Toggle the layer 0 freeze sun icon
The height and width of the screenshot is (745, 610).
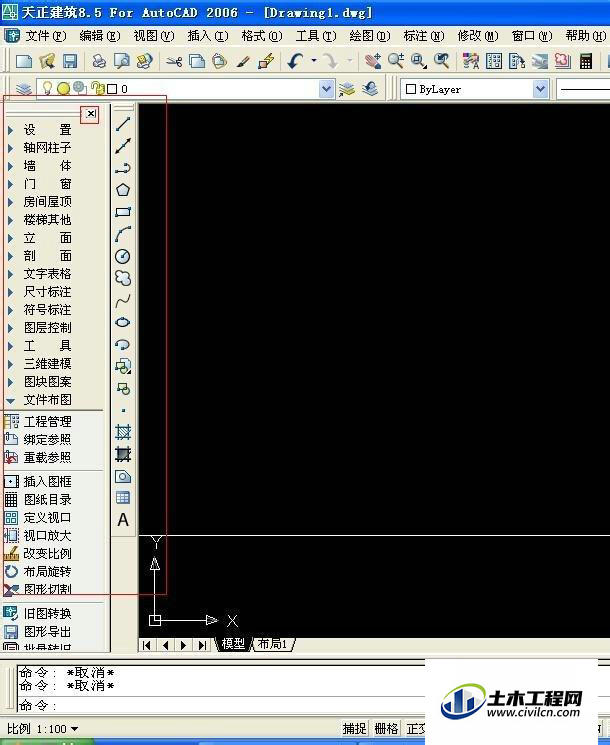pos(63,88)
